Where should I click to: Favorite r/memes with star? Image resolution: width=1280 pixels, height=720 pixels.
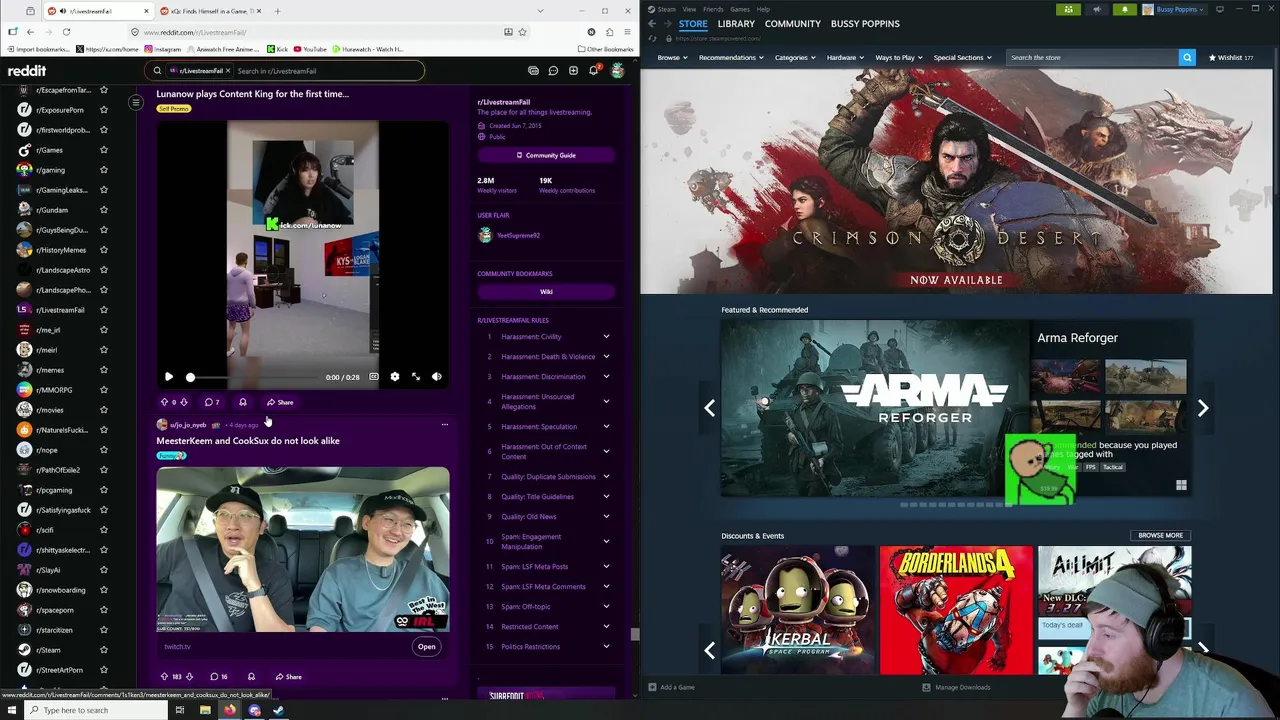tap(103, 370)
